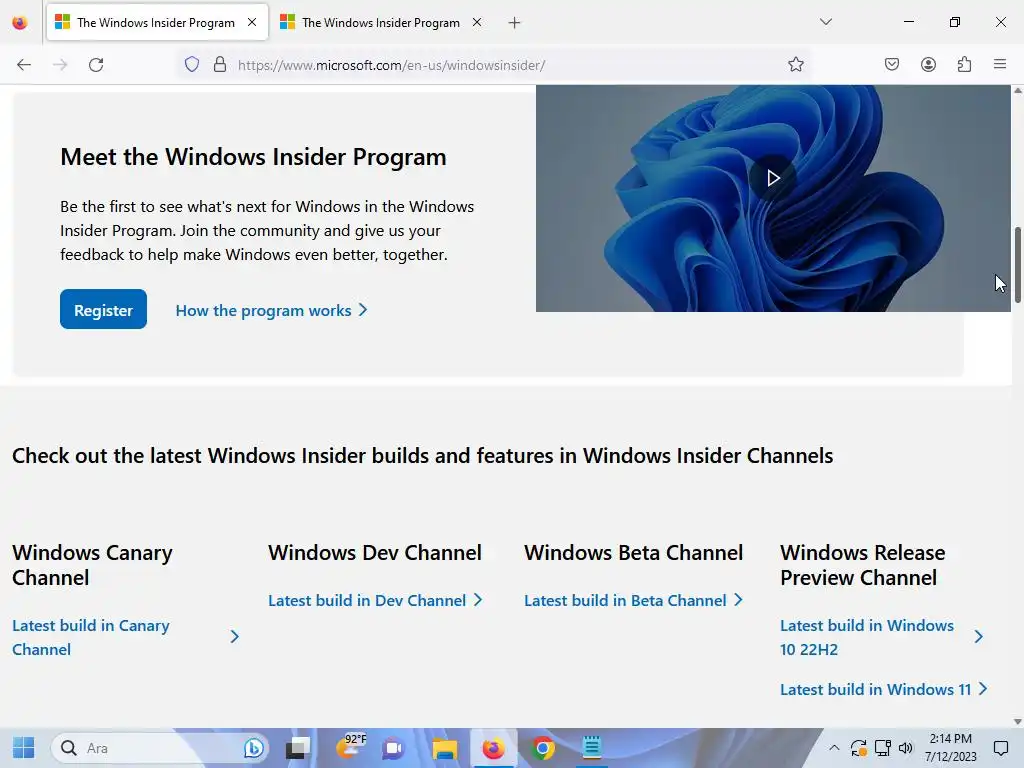Click the Windows Release Preview Channel heading
This screenshot has height=768, width=1024.
[863, 565]
